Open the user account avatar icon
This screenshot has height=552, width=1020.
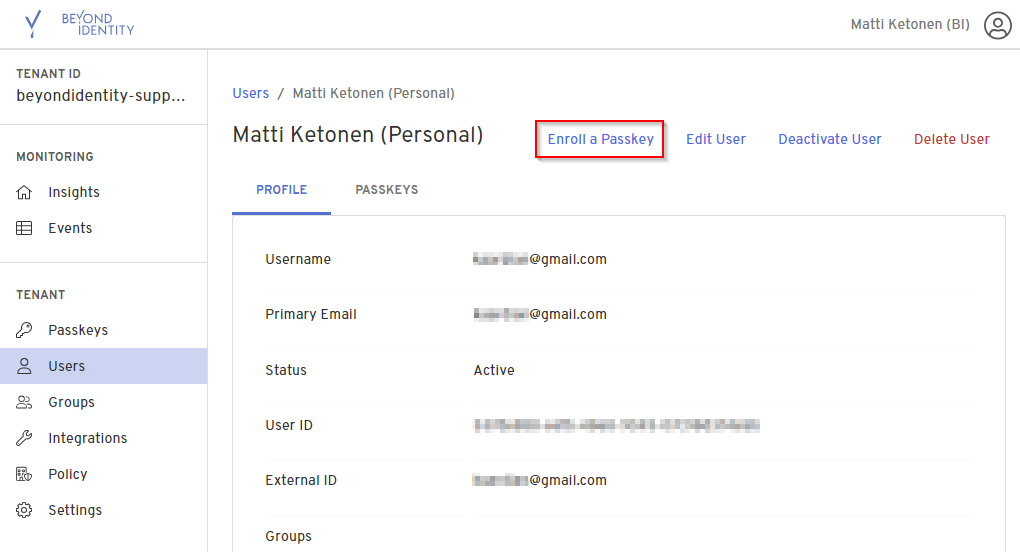[997, 25]
